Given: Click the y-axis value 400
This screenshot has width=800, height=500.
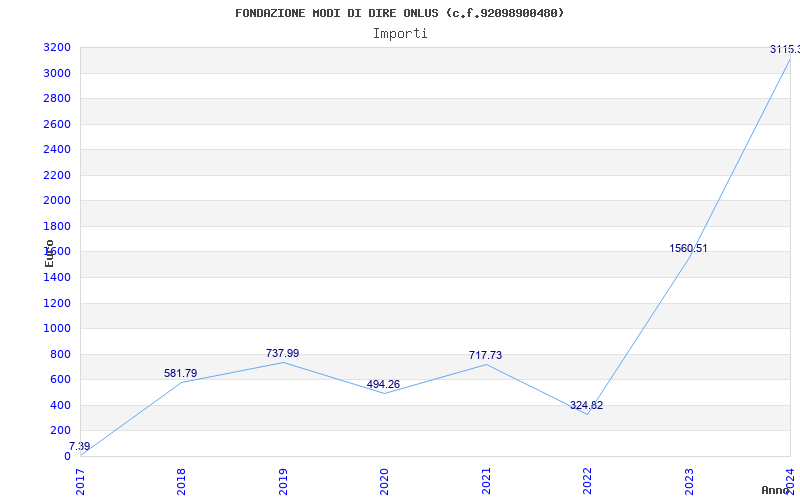Looking at the screenshot, I should pos(61,406).
